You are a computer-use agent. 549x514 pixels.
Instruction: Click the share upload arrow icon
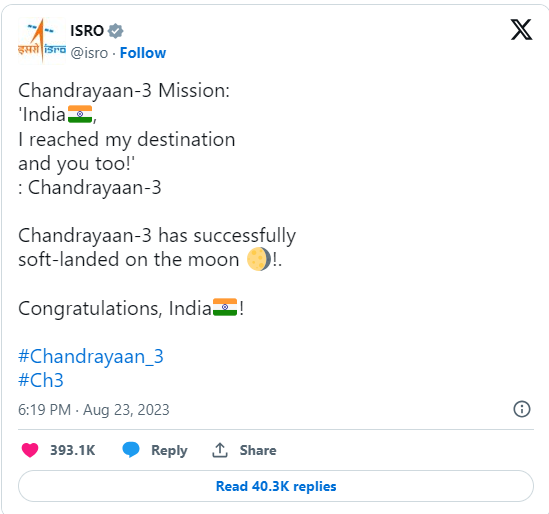[220, 450]
